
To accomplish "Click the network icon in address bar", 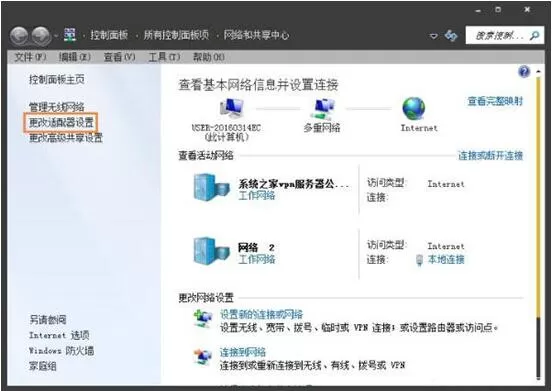I will click(x=70, y=35).
